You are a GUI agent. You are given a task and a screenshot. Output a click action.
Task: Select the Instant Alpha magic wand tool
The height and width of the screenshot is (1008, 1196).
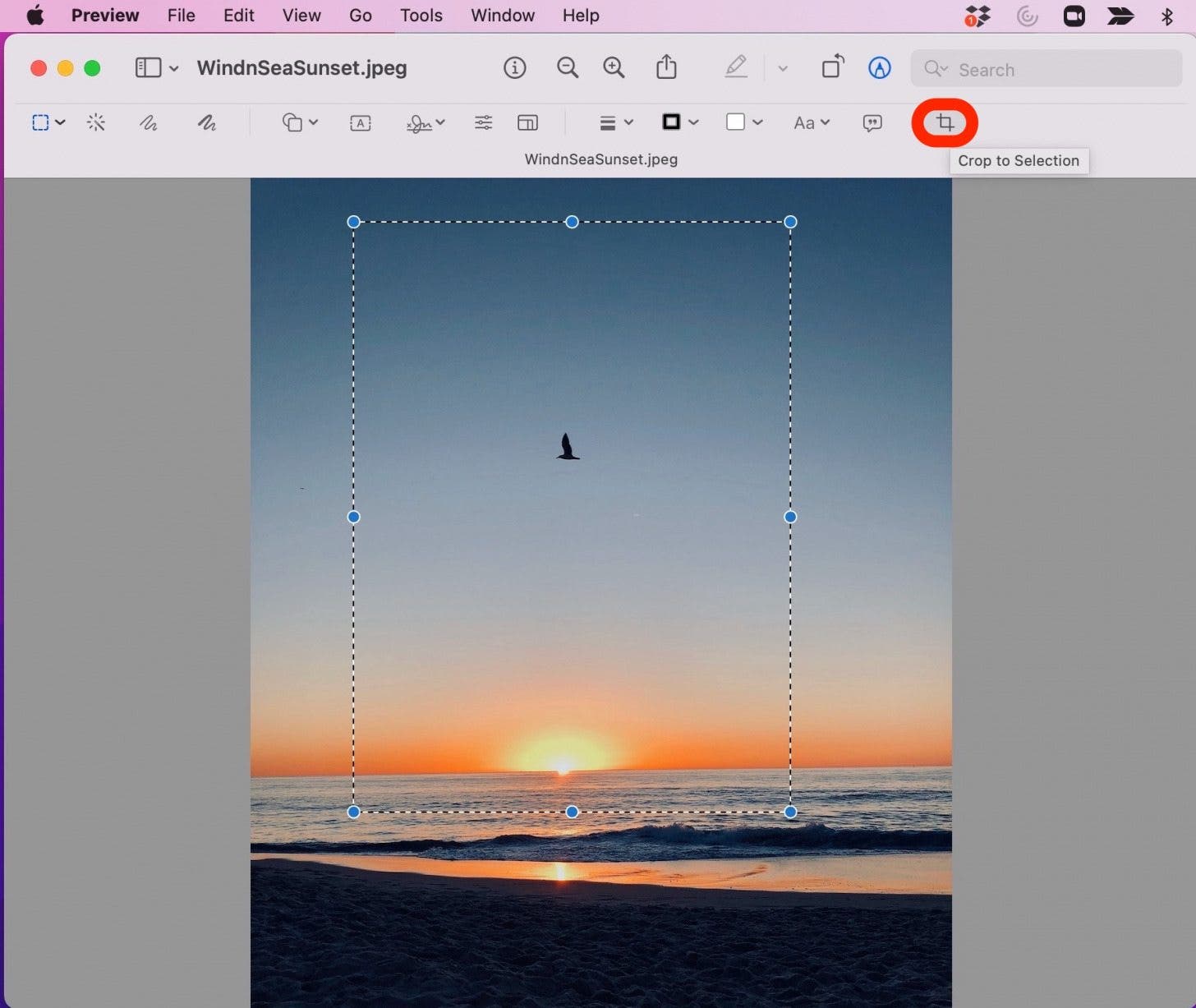[96, 123]
